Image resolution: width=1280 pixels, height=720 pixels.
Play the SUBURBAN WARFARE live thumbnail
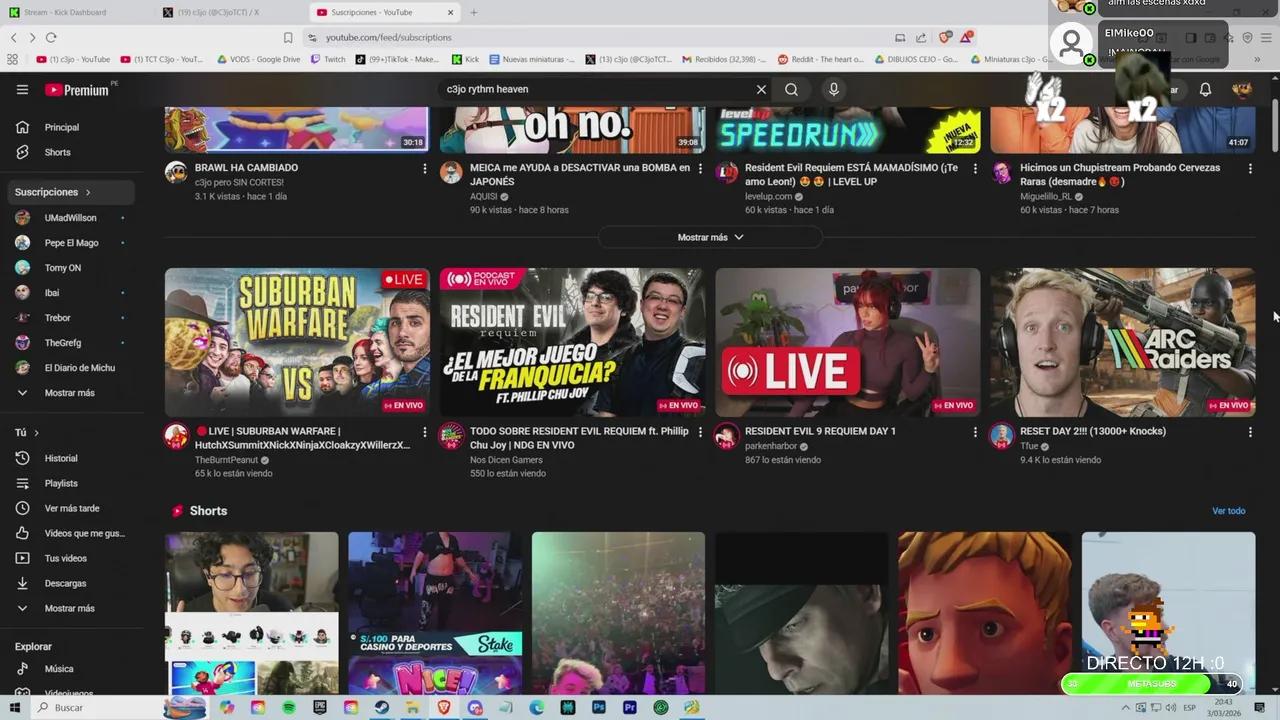(x=297, y=342)
